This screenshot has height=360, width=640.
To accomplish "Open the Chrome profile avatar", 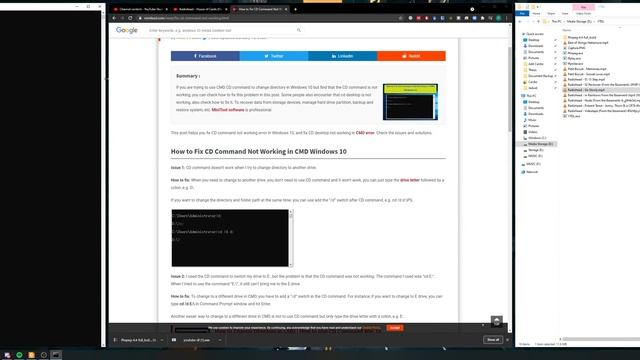I will (x=498, y=18).
